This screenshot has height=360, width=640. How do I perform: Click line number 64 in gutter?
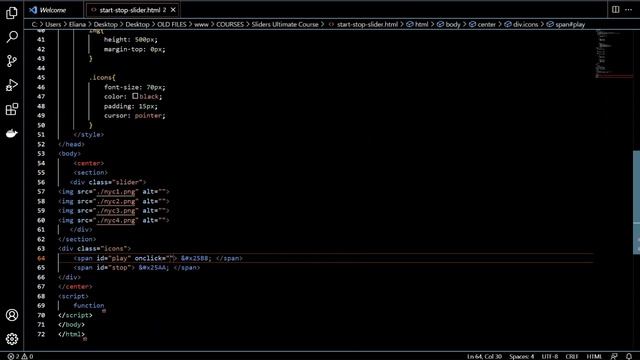[x=41, y=258]
